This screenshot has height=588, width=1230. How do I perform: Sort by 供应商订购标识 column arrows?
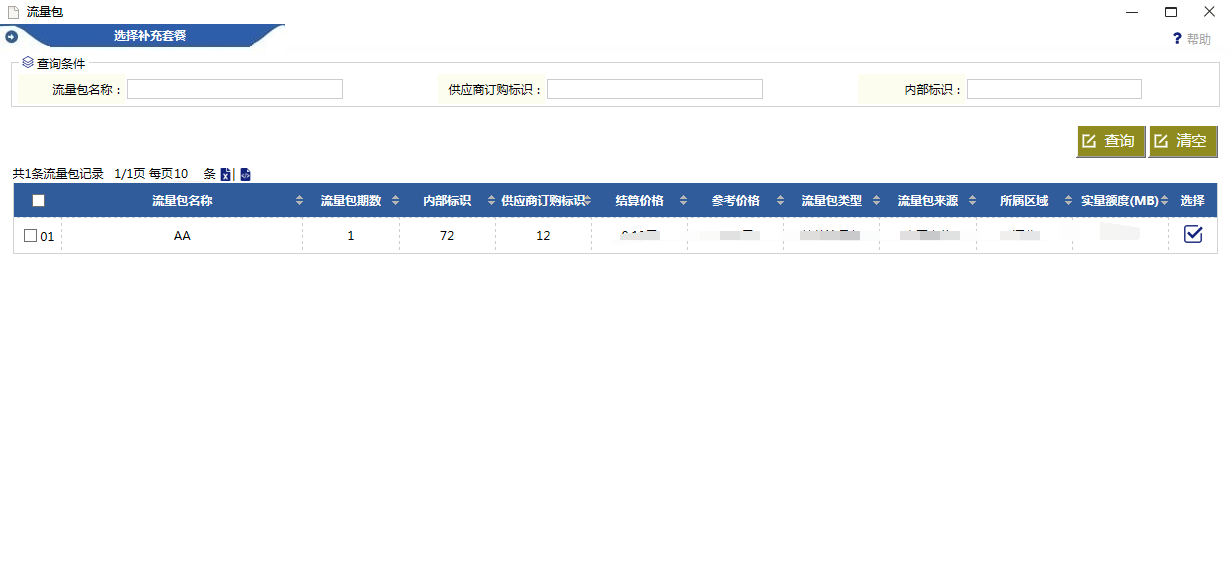pyautogui.click(x=588, y=201)
